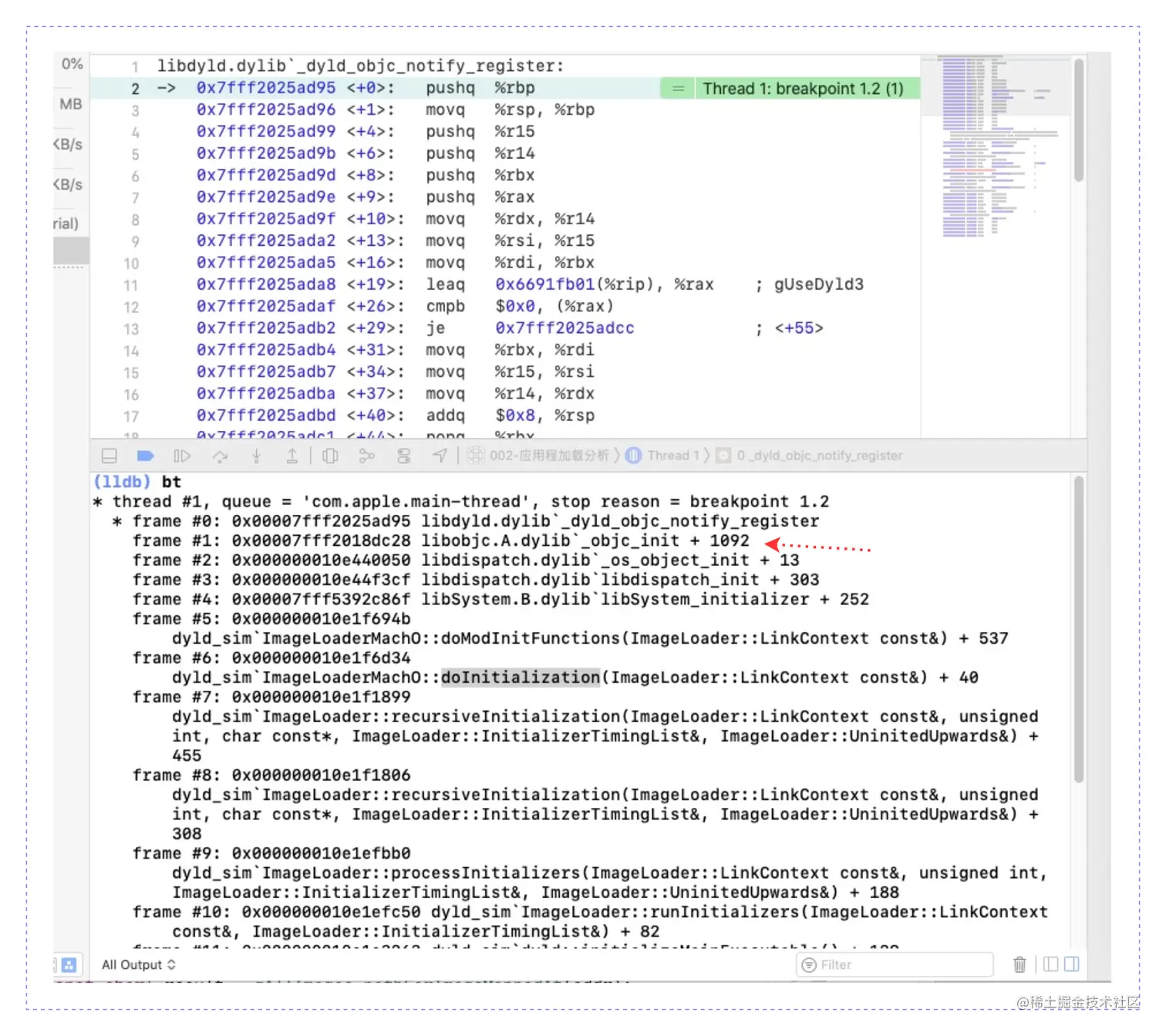Click the Thread 1 breakpoint 1.2 annotation
Viewport: 1166px width, 1036px height.
pos(803,89)
